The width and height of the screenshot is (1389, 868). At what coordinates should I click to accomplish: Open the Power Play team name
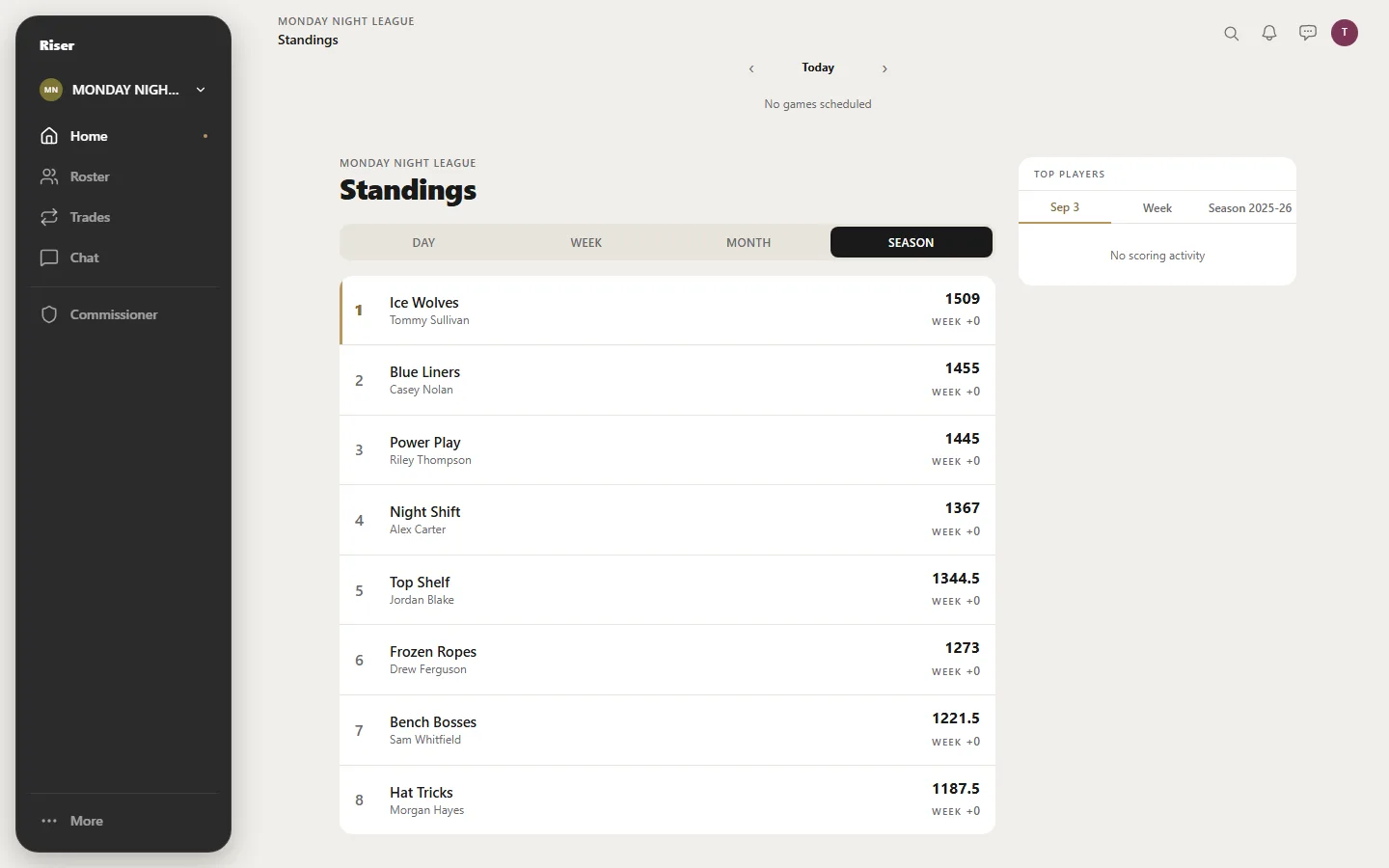[425, 443]
